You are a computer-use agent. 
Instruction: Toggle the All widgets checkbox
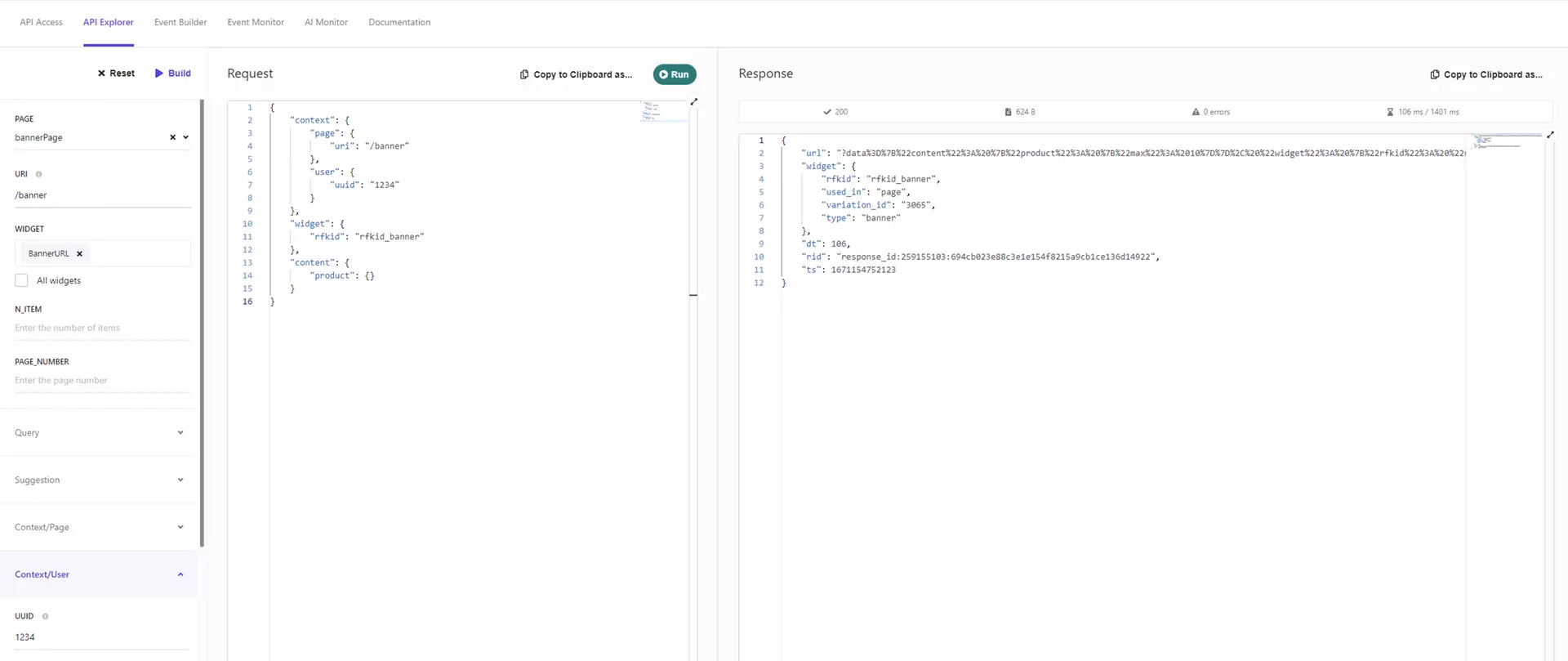coord(21,280)
